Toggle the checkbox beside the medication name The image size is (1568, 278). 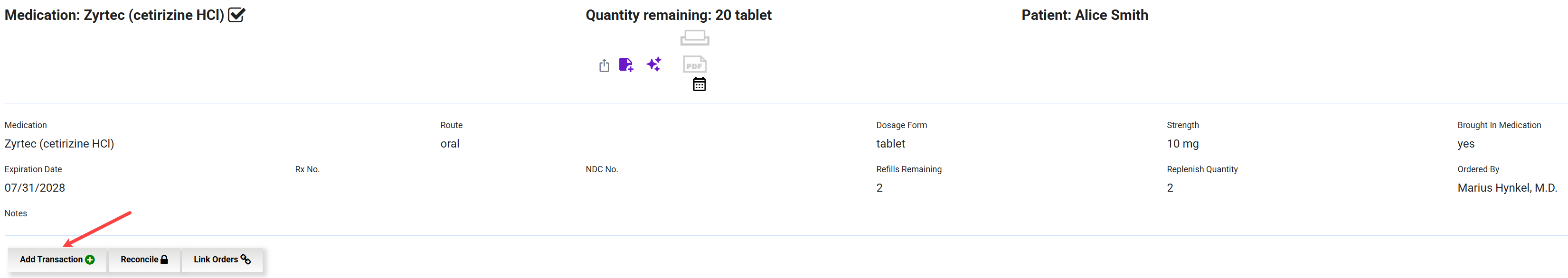pos(237,14)
